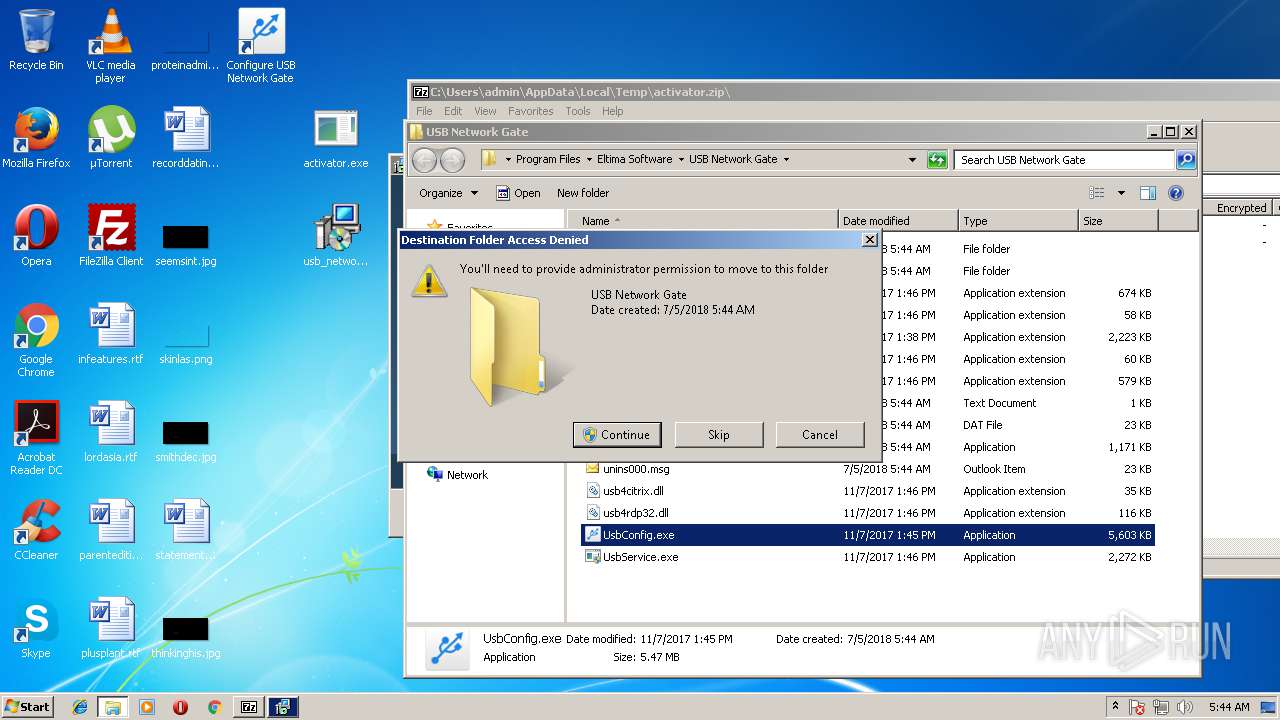Image resolution: width=1280 pixels, height=720 pixels.
Task: Open Tools menu in 7-Zip window
Action: click(578, 111)
